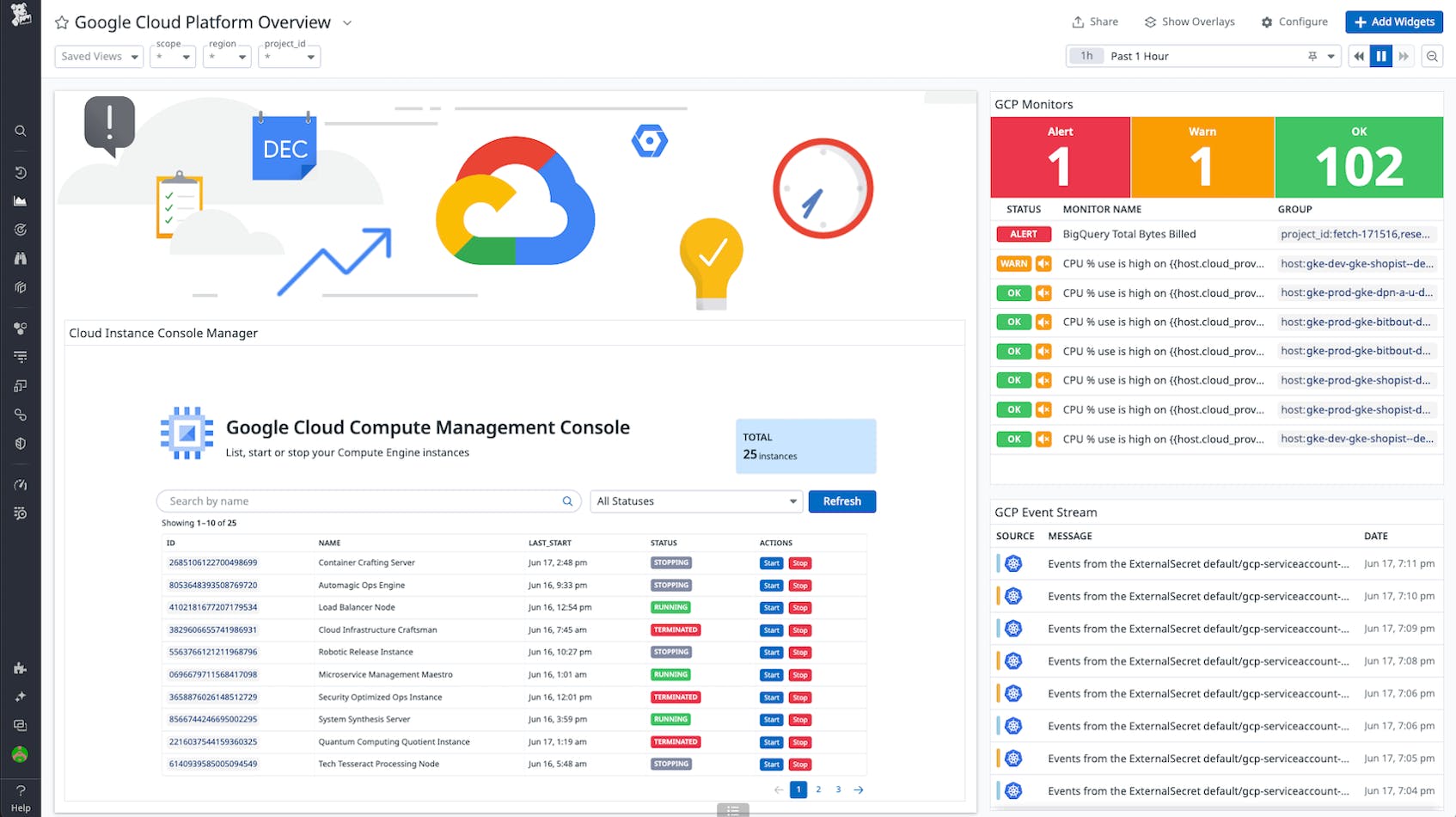Go to page 3 of the instance list
1456x817 pixels.
coord(838,789)
